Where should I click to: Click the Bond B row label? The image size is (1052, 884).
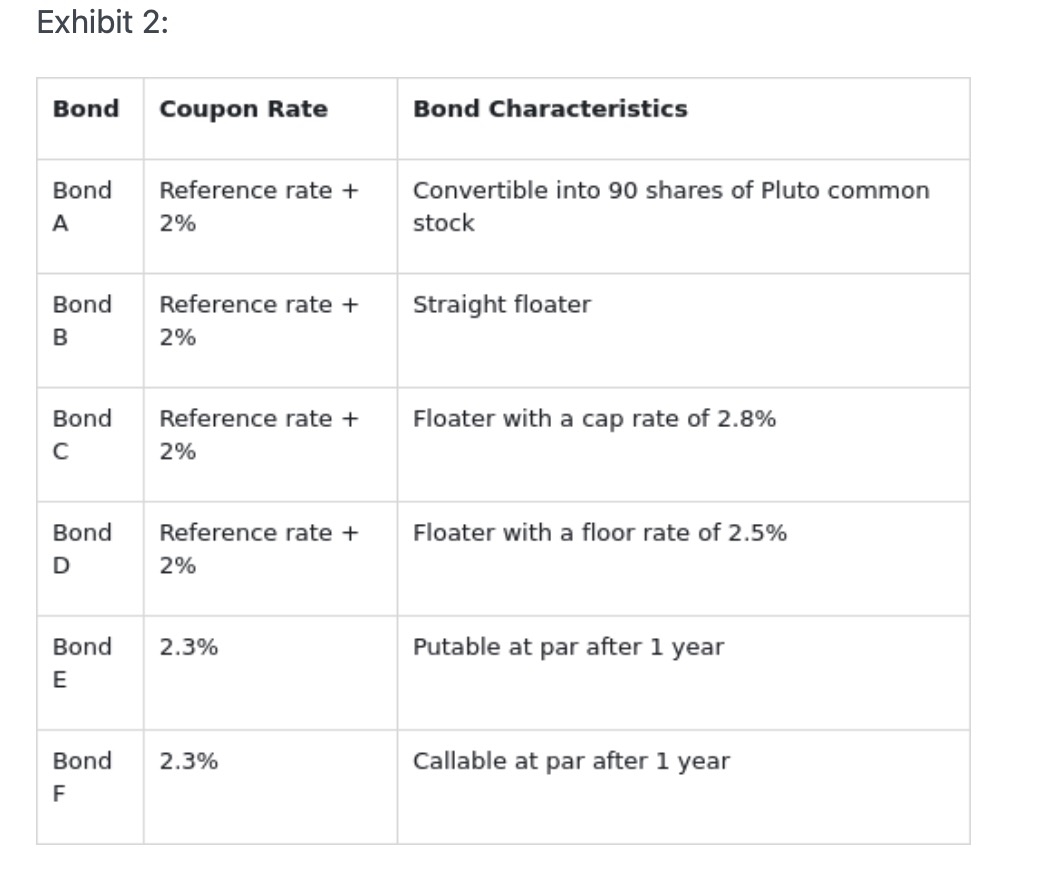click(x=82, y=321)
